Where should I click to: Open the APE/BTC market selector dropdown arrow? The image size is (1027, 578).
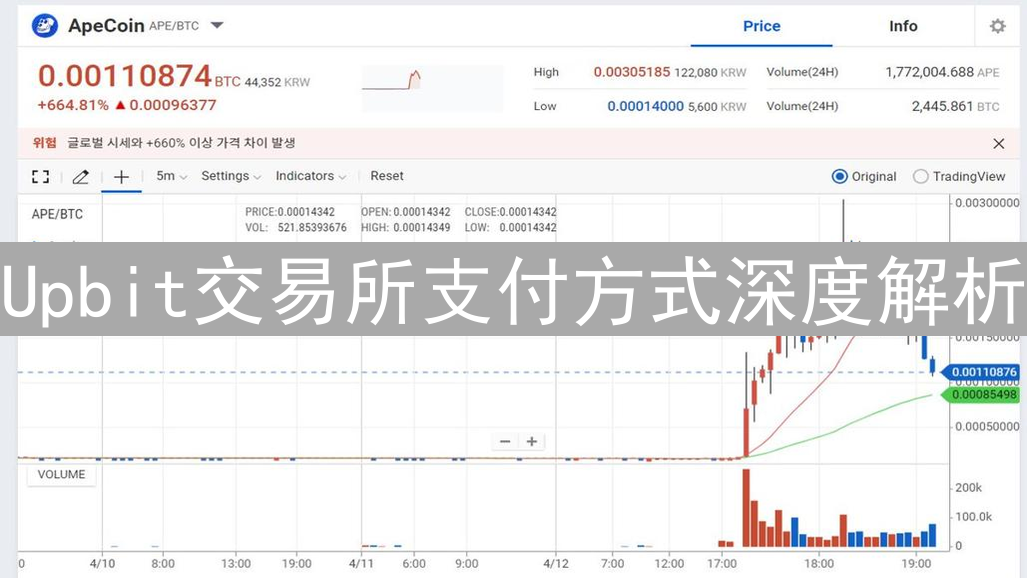(217, 26)
